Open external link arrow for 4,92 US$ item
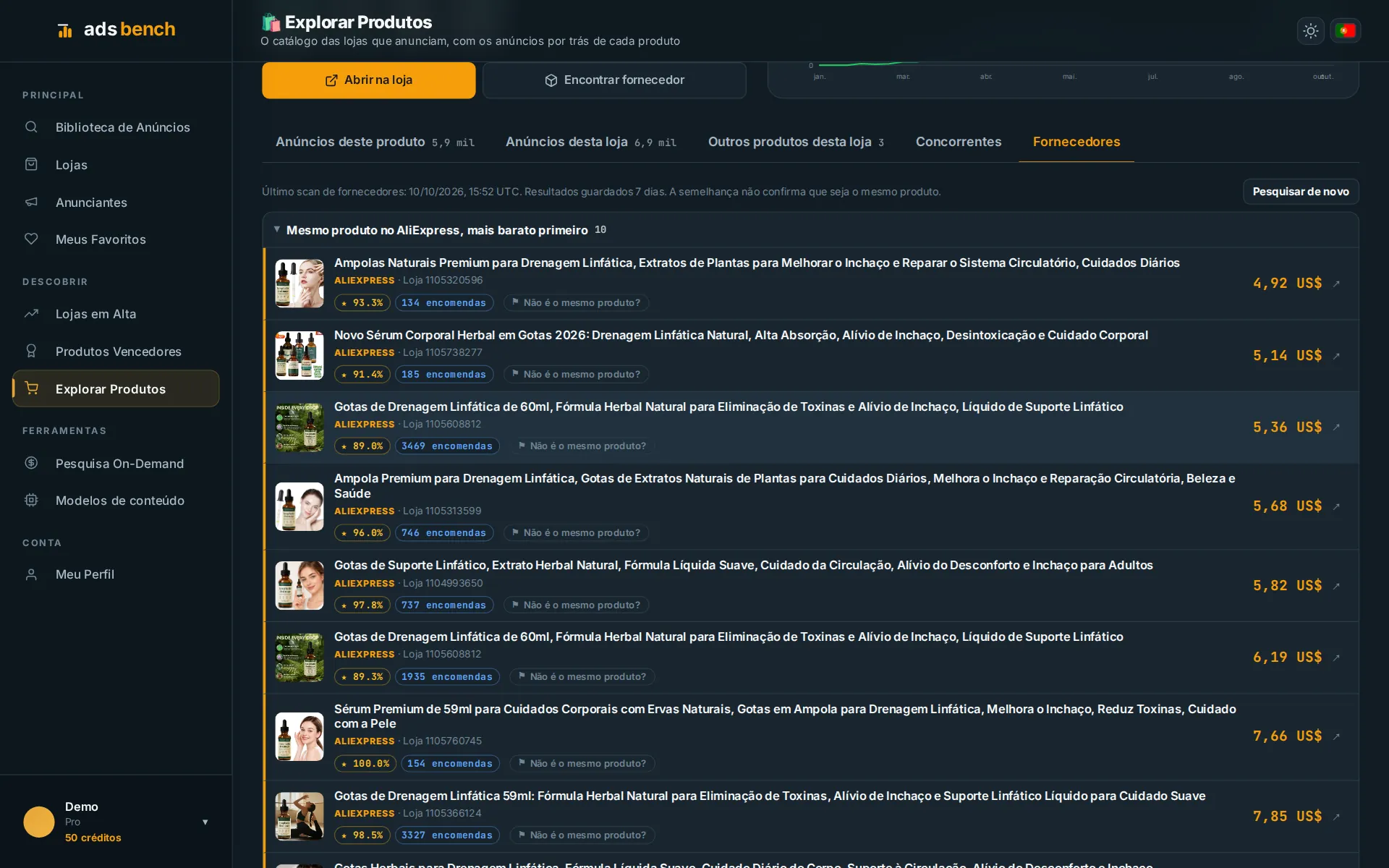This screenshot has height=868, width=1389. click(x=1336, y=284)
